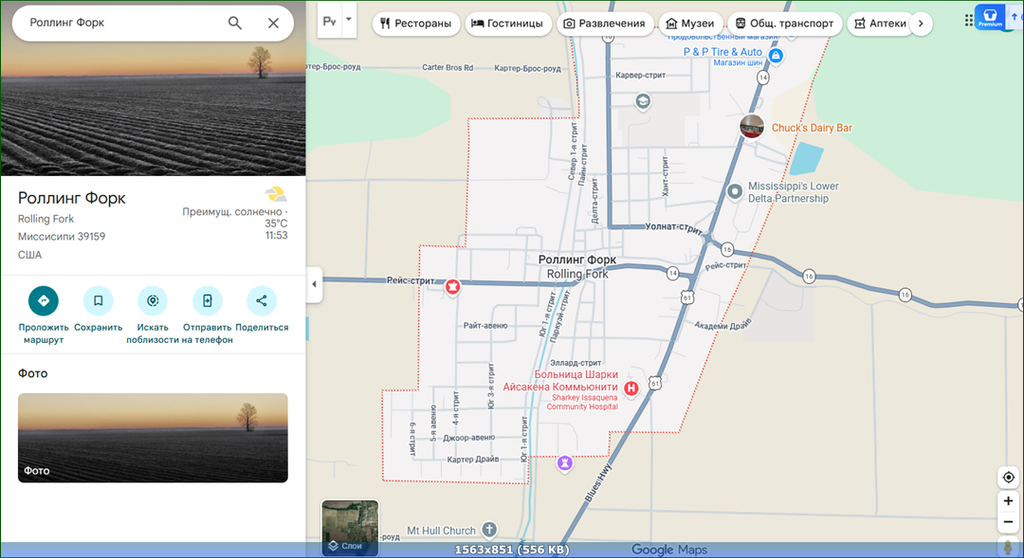Select the Гостиницы filter chip
This screenshot has height=558, width=1024.
click(x=507, y=24)
